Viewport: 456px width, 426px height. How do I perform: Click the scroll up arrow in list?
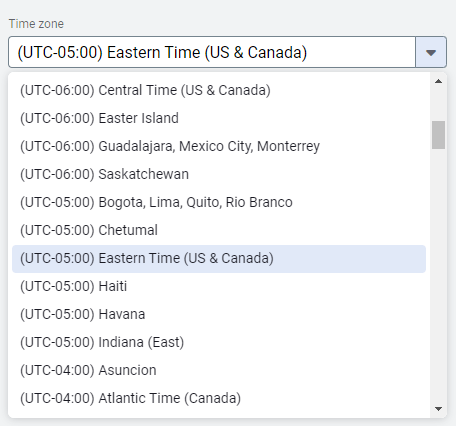click(438, 81)
